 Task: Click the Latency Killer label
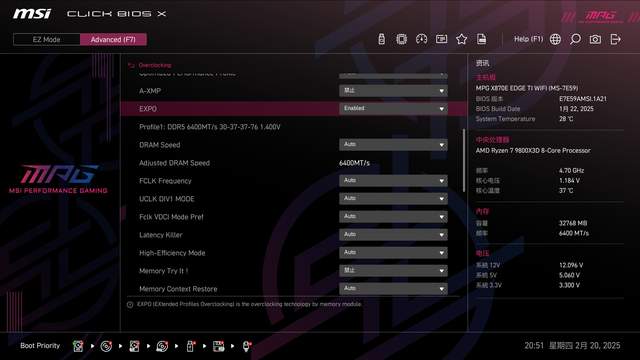click(x=161, y=235)
